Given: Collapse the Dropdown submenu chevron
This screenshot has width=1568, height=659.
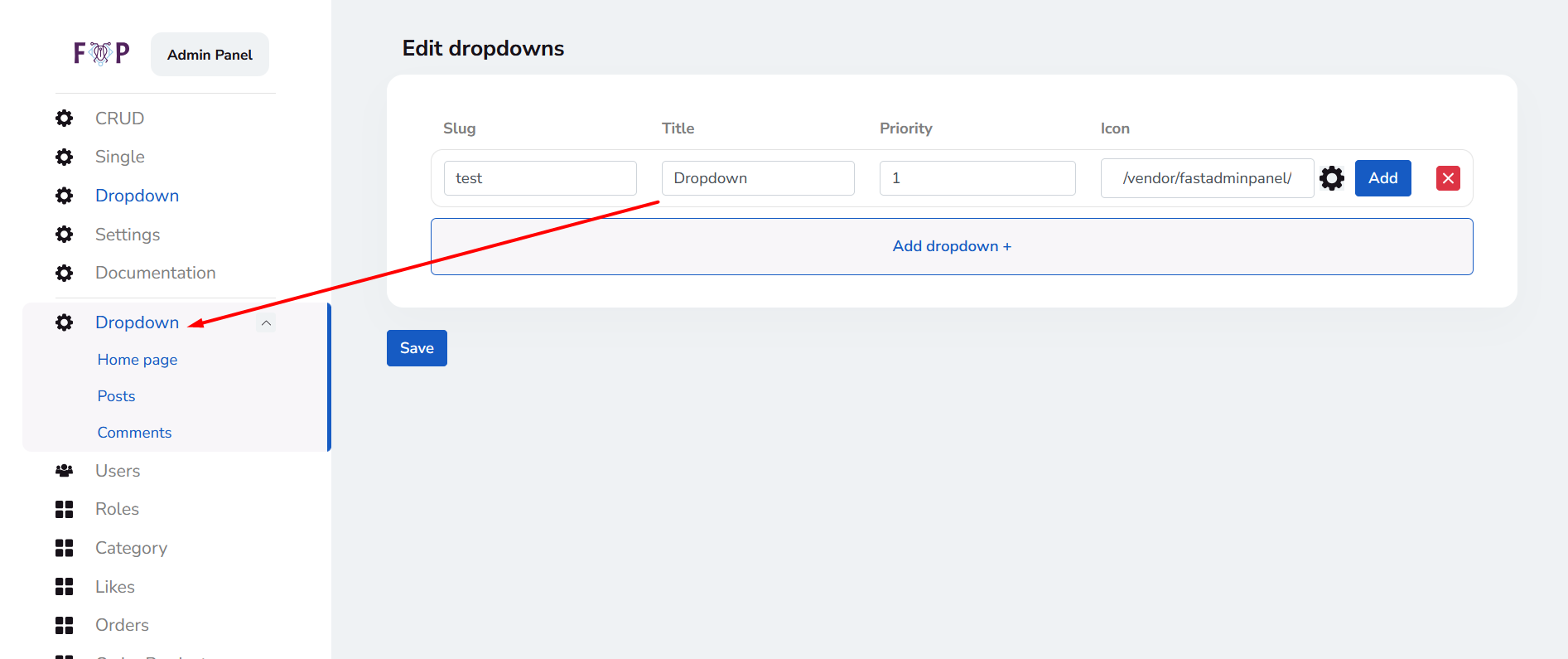Looking at the screenshot, I should [266, 323].
